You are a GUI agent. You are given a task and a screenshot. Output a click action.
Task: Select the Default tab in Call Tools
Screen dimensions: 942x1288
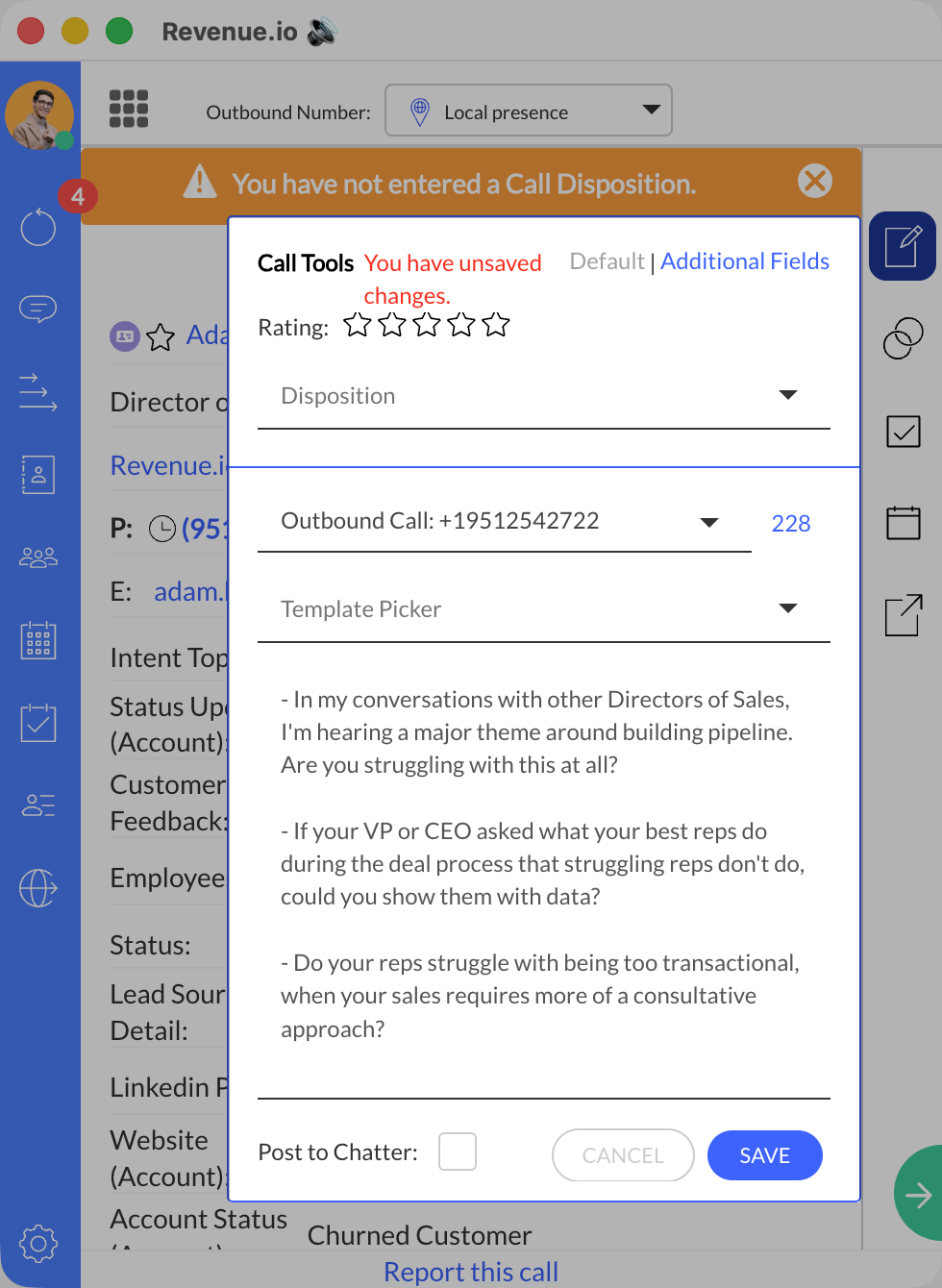607,260
